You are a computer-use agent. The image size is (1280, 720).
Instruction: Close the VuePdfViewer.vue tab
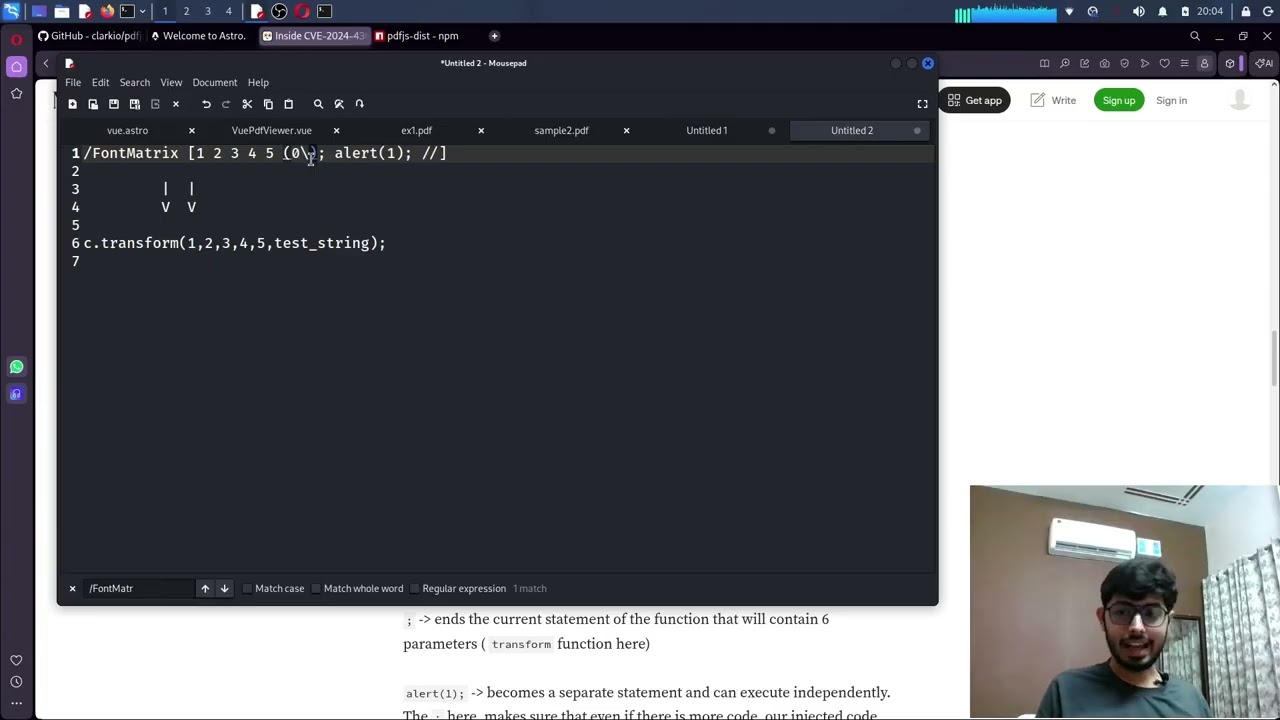pyautogui.click(x=336, y=130)
